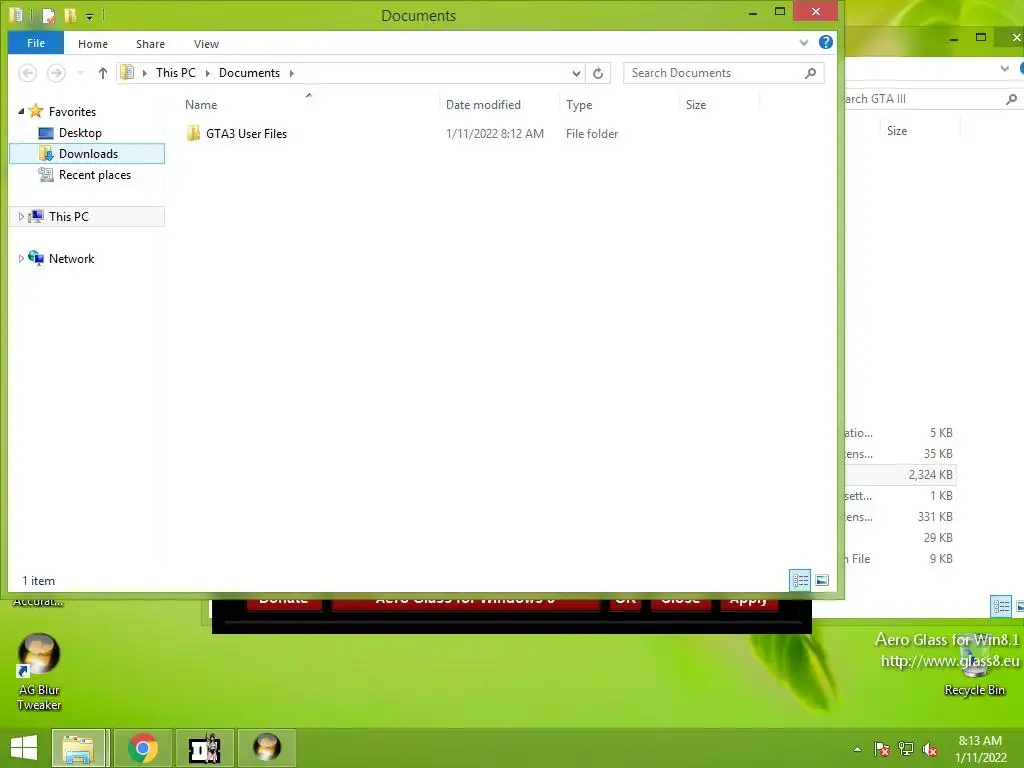Click Documents in the address breadcrumb

[249, 72]
